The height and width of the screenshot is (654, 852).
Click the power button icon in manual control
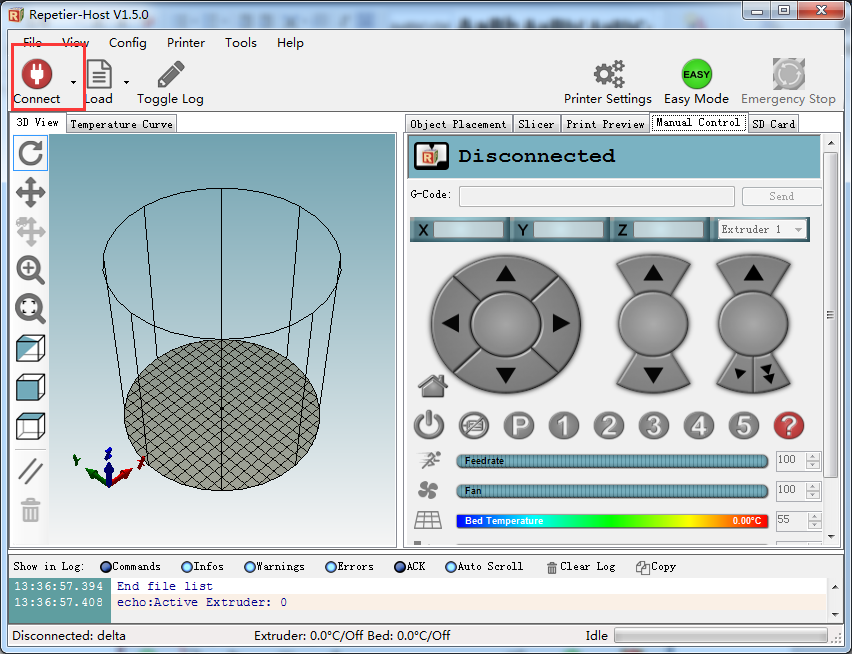click(429, 425)
